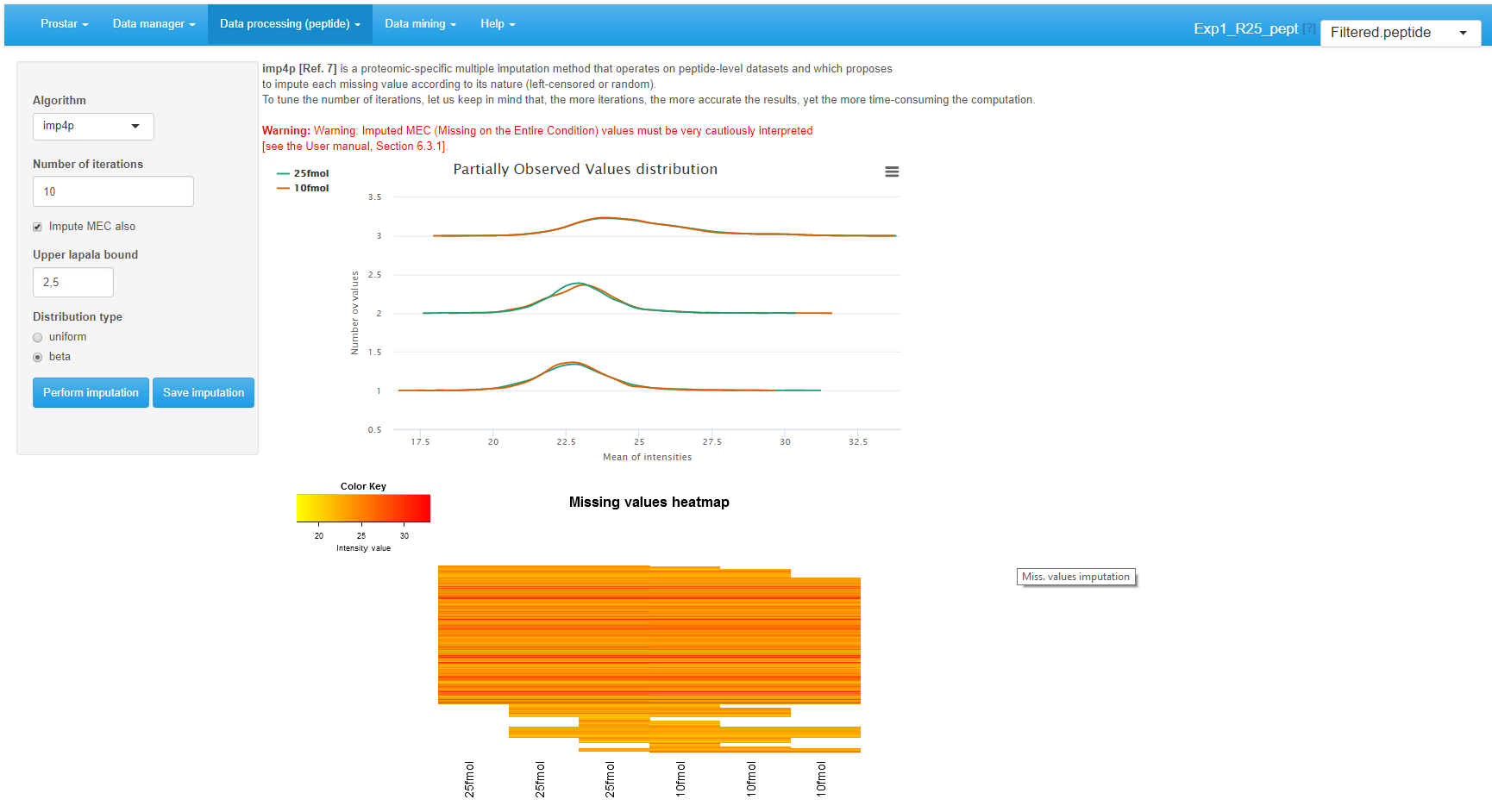Click the Upper lapala bound input field
Image resolution: width=1492 pixels, height=812 pixels.
[x=72, y=282]
